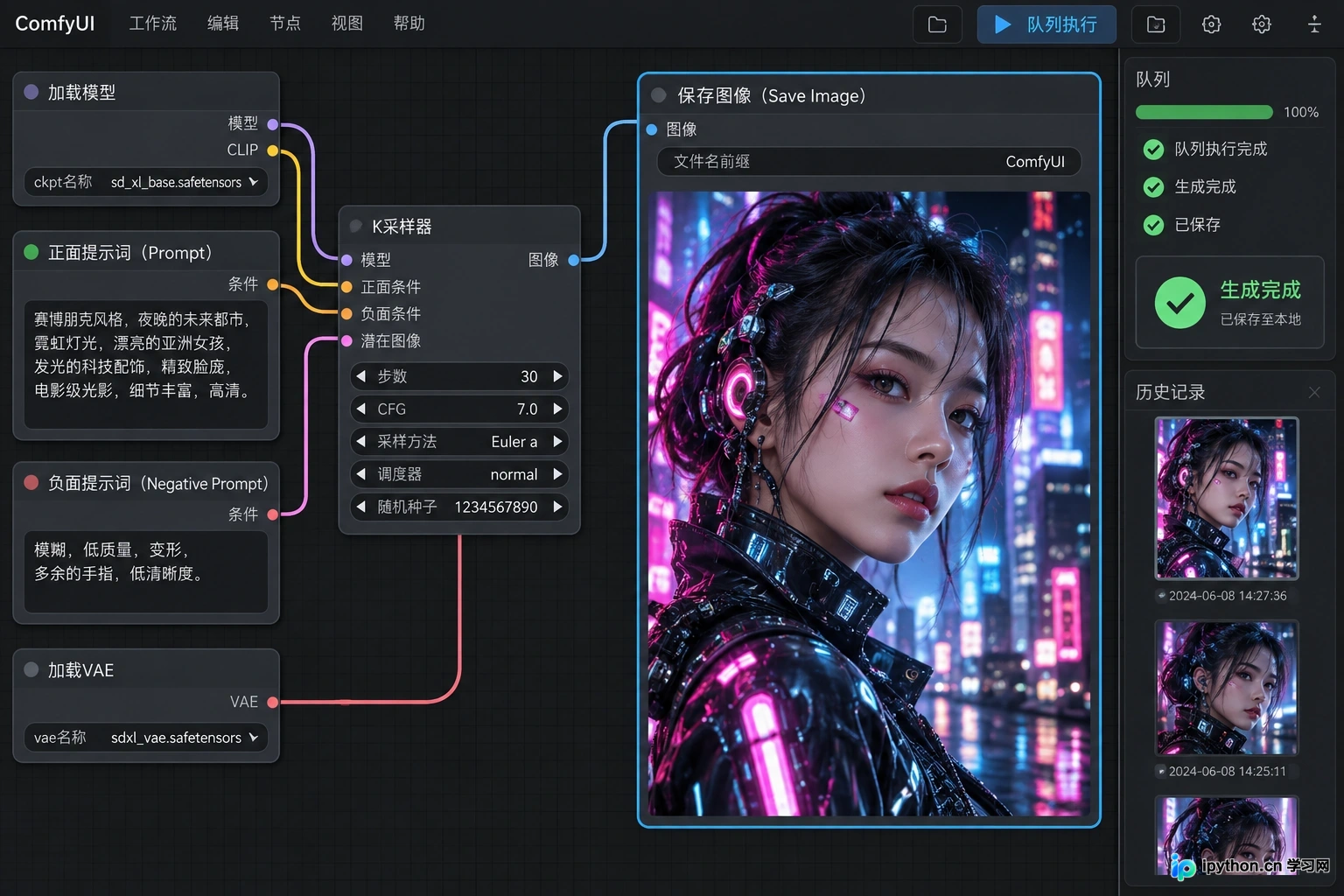Click the plain folder icon left of 队列执行
Viewport: 1344px width, 896px height.
coord(937,24)
